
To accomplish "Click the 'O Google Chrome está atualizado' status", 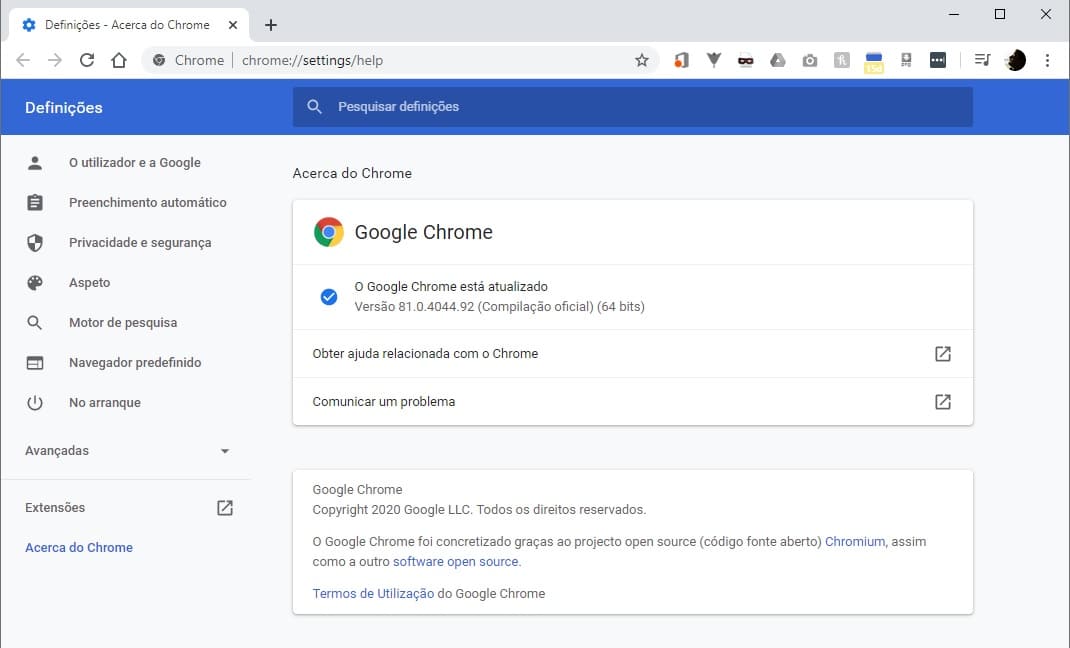I will tap(451, 286).
